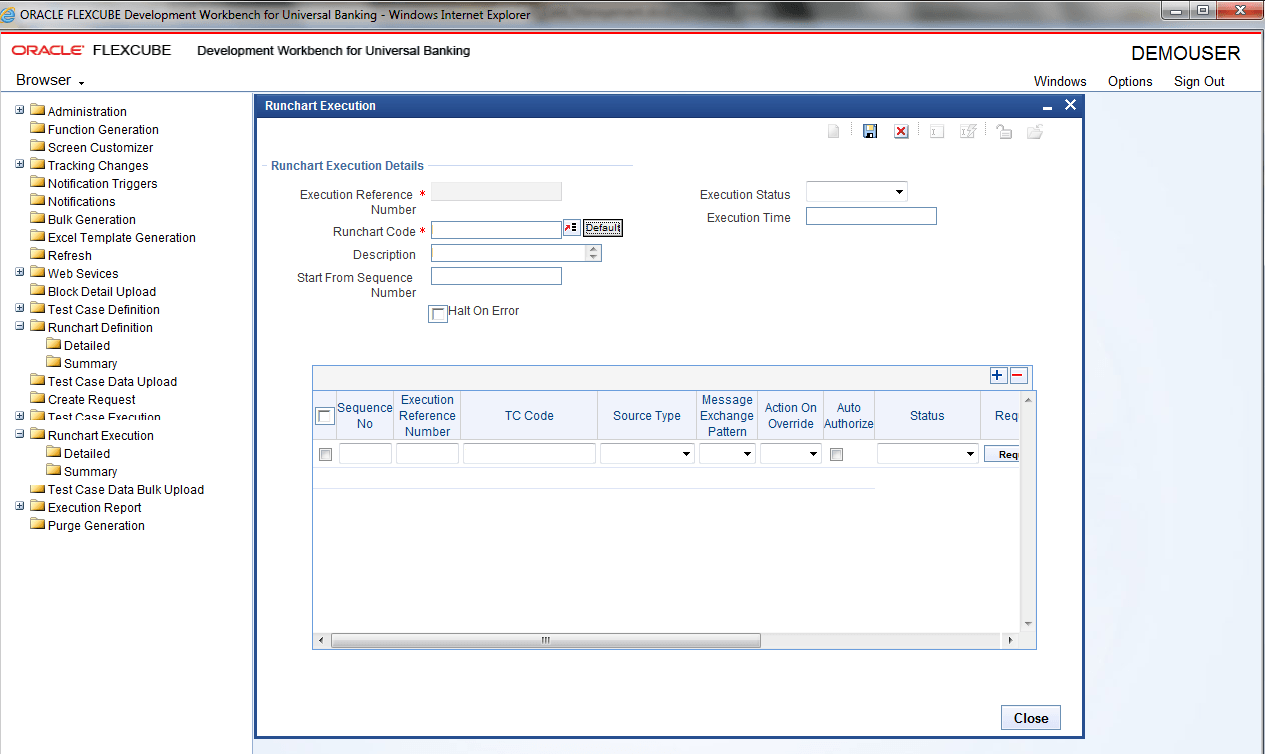Click the Execute Query lightning icon

968,132
